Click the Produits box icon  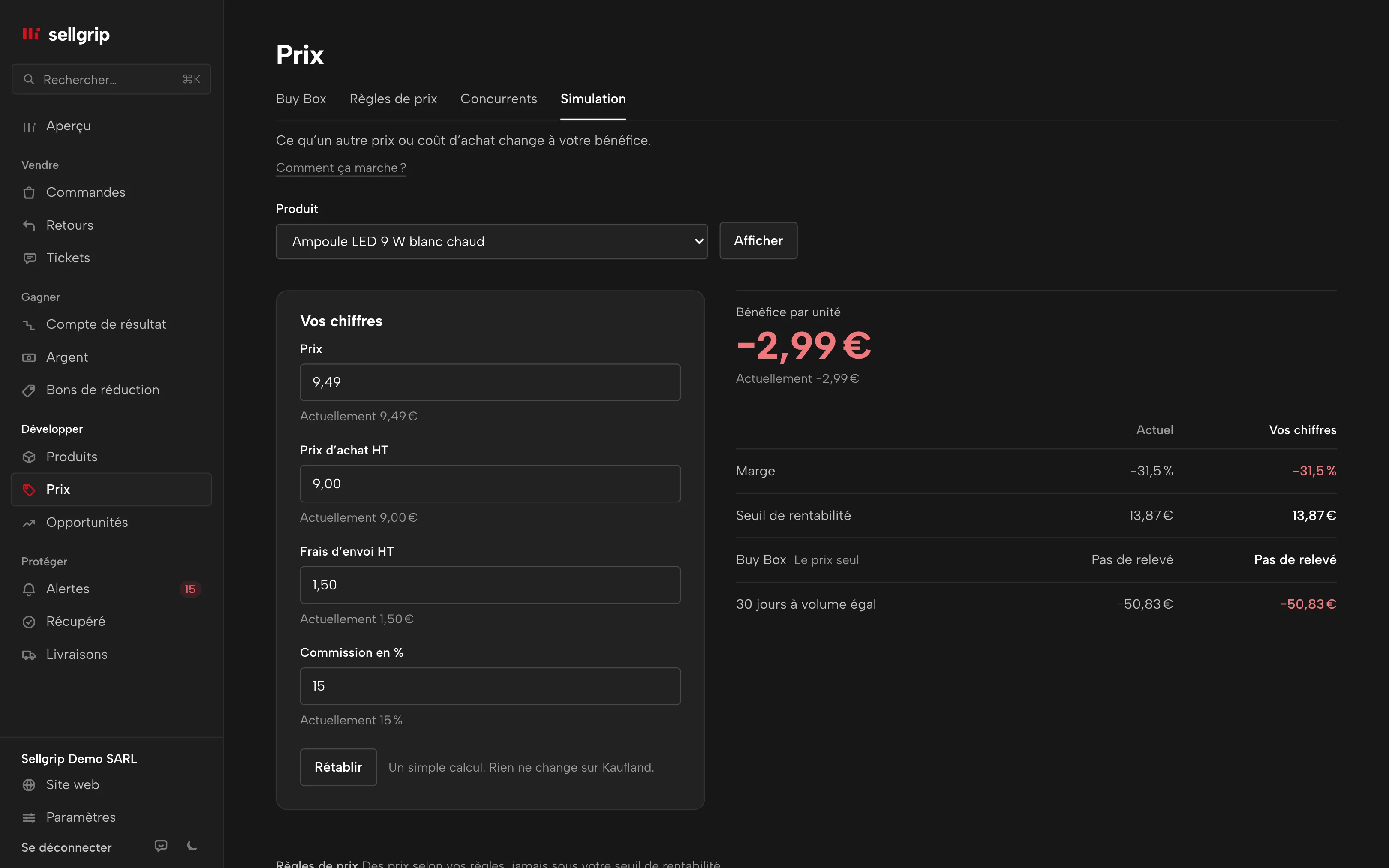click(29, 457)
